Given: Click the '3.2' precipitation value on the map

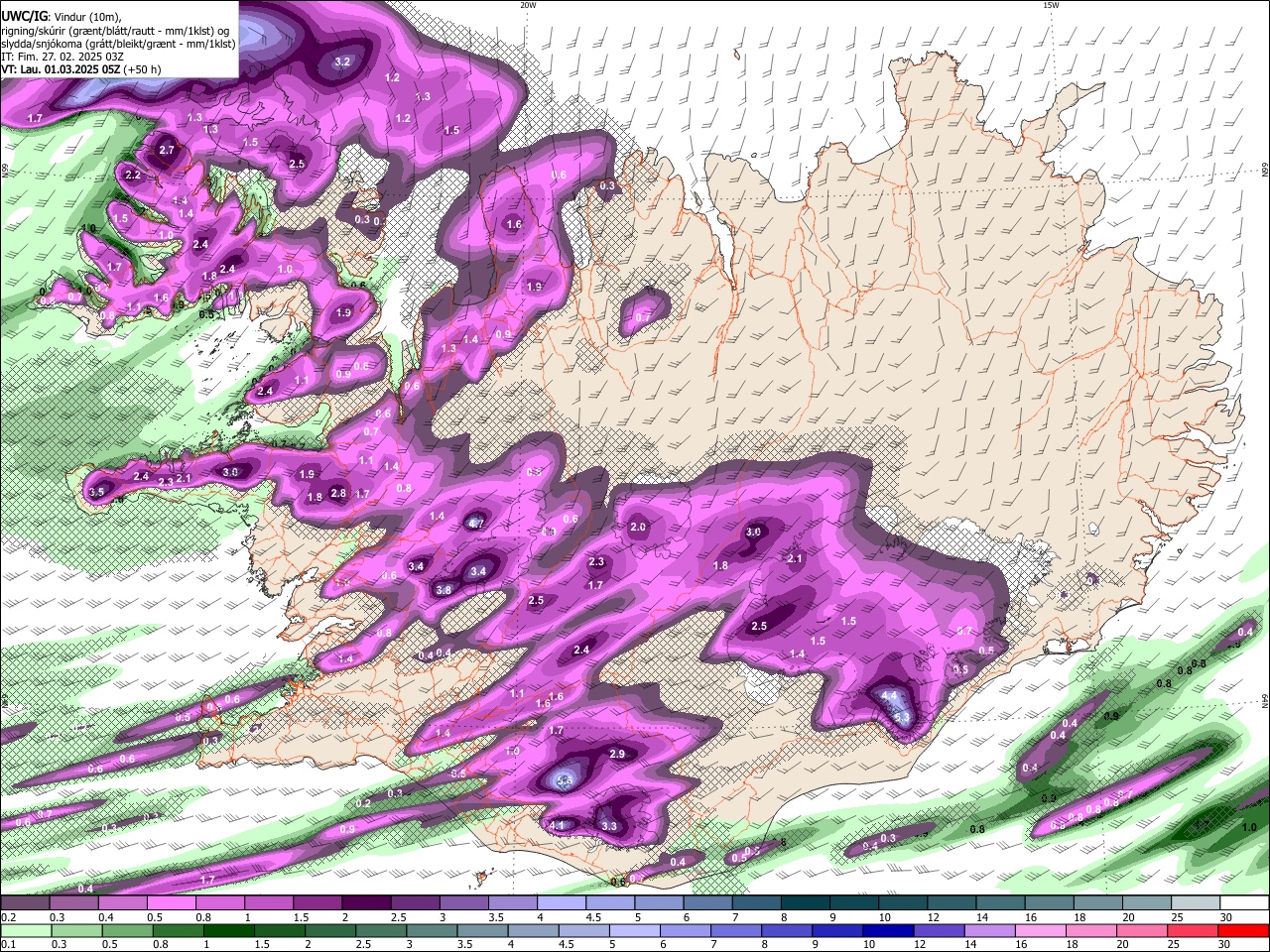Looking at the screenshot, I should point(343,61).
